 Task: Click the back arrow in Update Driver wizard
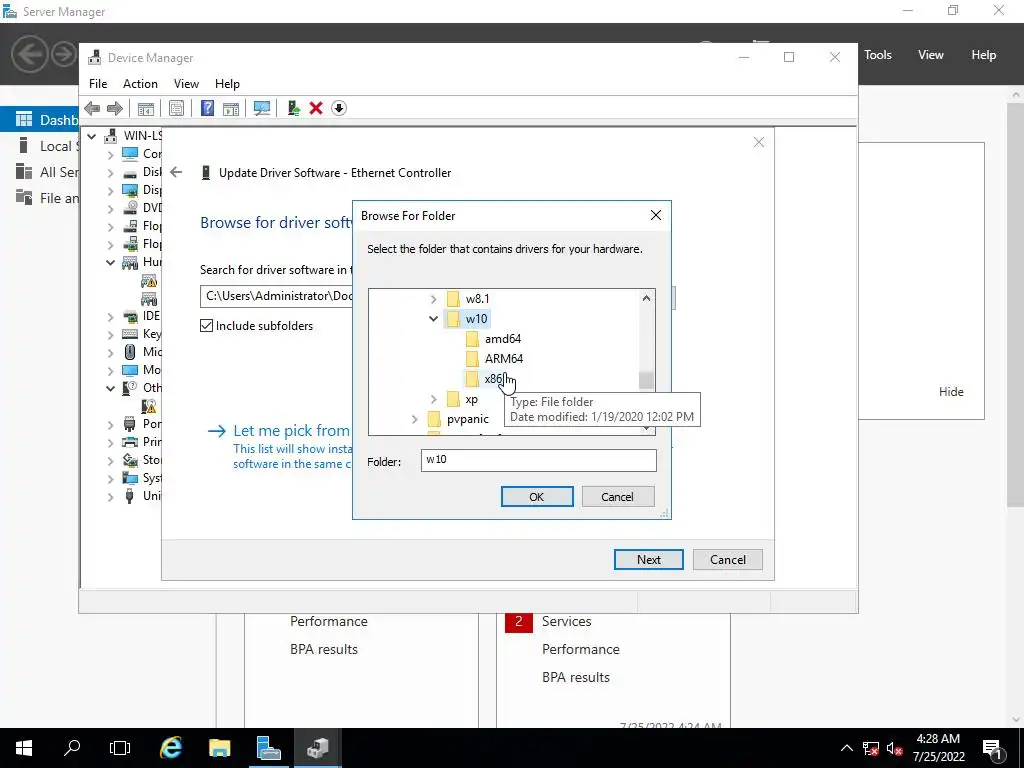(x=176, y=172)
